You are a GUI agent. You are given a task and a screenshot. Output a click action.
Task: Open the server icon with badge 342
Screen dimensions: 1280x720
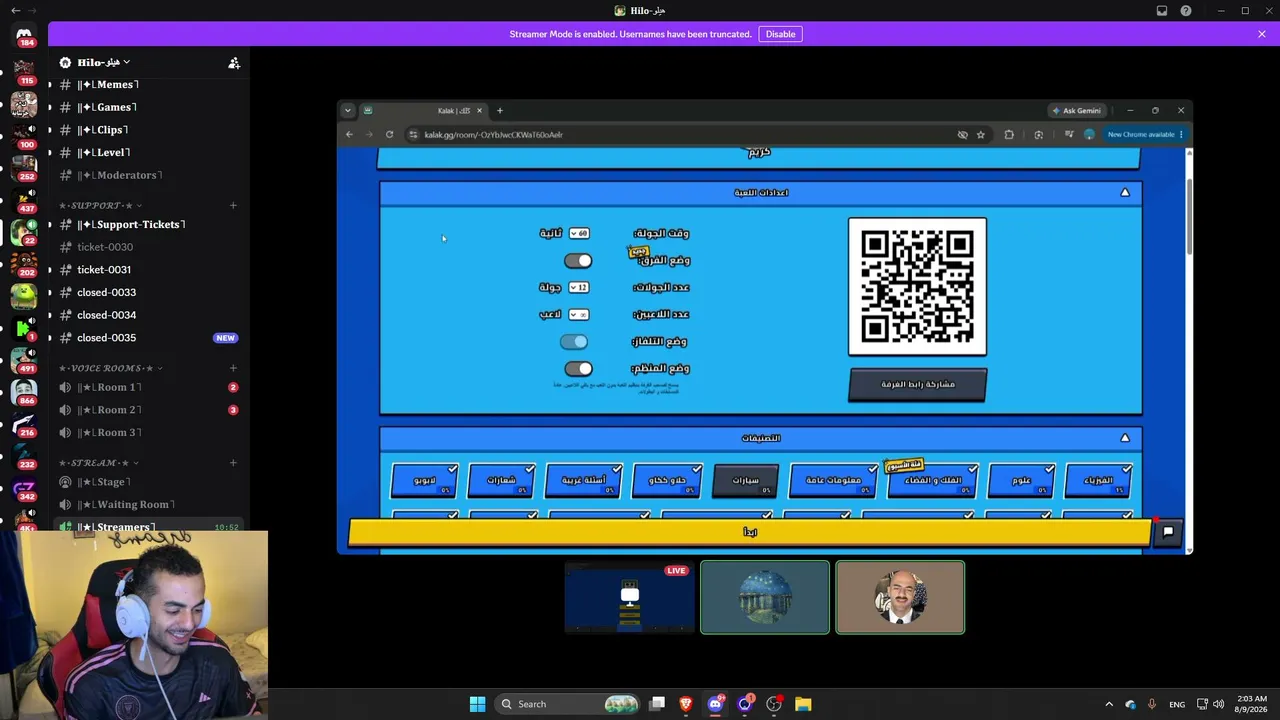tap(24, 487)
